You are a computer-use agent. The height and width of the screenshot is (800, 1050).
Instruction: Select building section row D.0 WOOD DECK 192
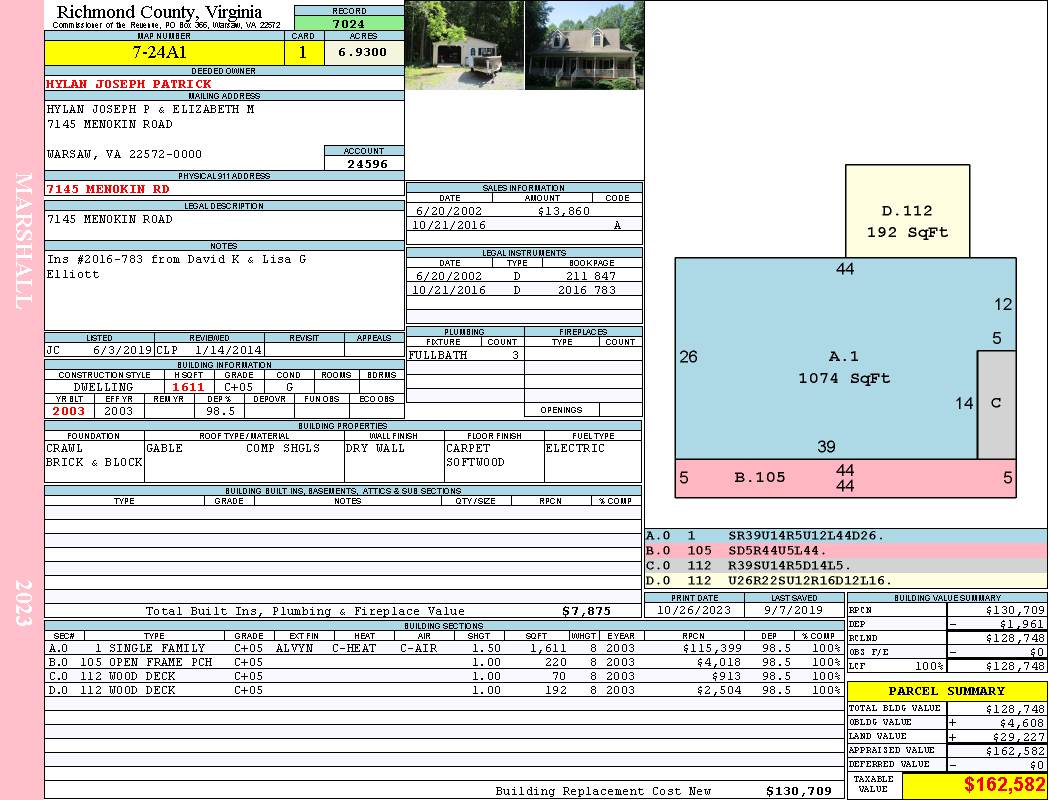click(444, 691)
